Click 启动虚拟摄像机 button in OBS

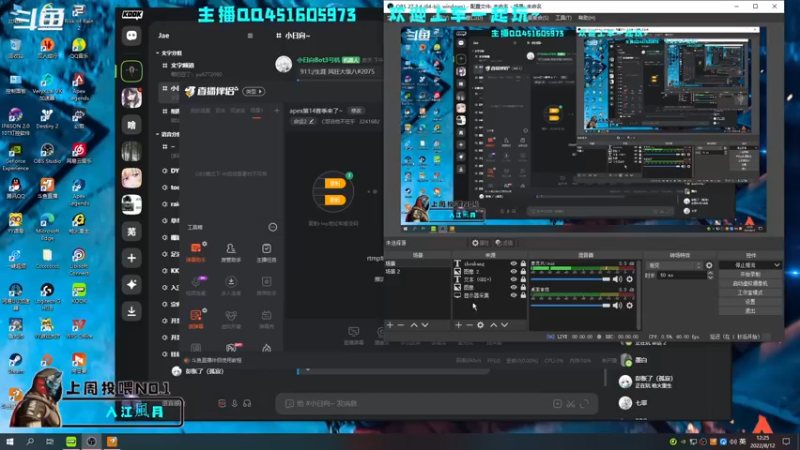[x=750, y=284]
